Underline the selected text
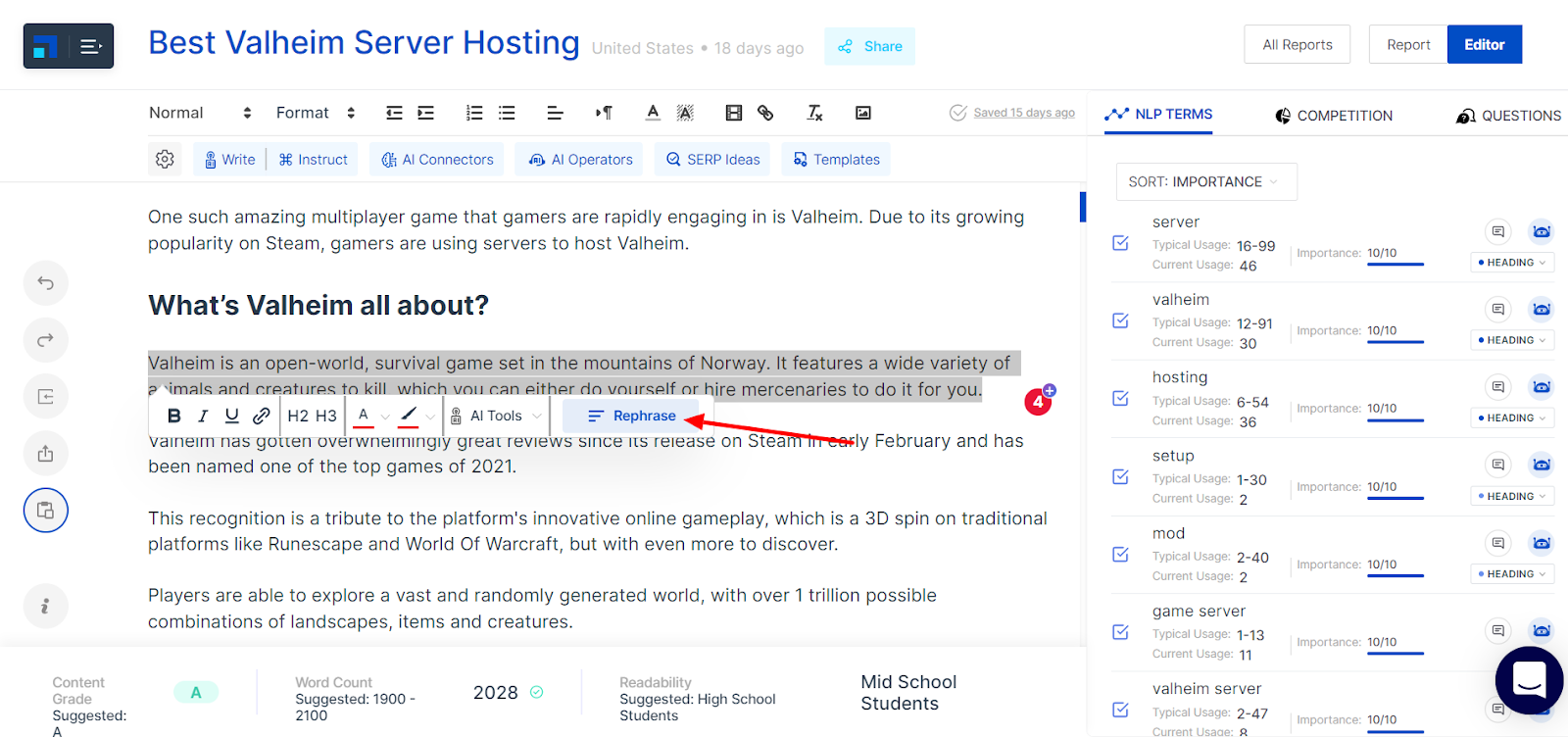The image size is (1568, 737). (x=232, y=416)
